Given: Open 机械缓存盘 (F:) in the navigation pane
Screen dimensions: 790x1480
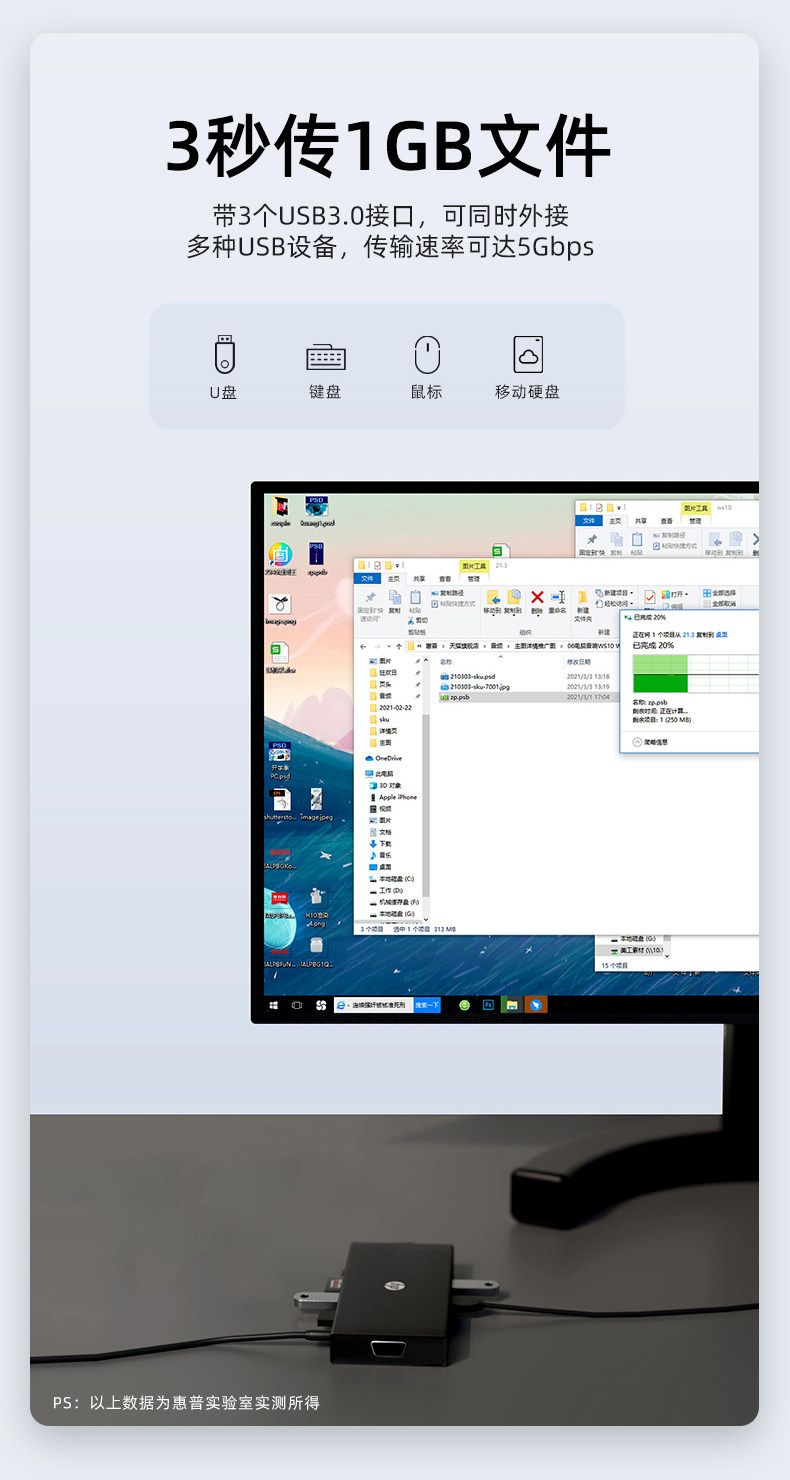Looking at the screenshot, I should (x=394, y=902).
